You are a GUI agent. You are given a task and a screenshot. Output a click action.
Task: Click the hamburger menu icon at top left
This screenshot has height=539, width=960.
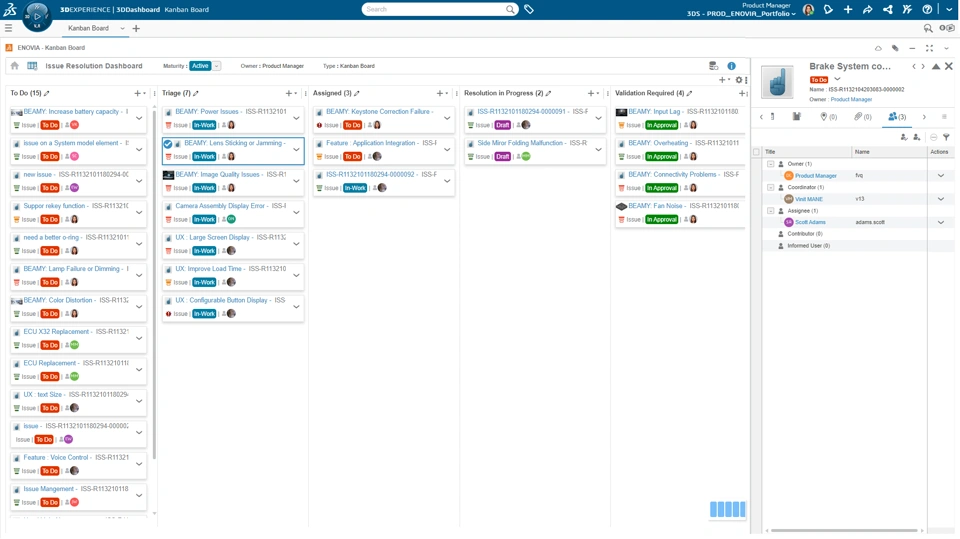click(x=9, y=28)
